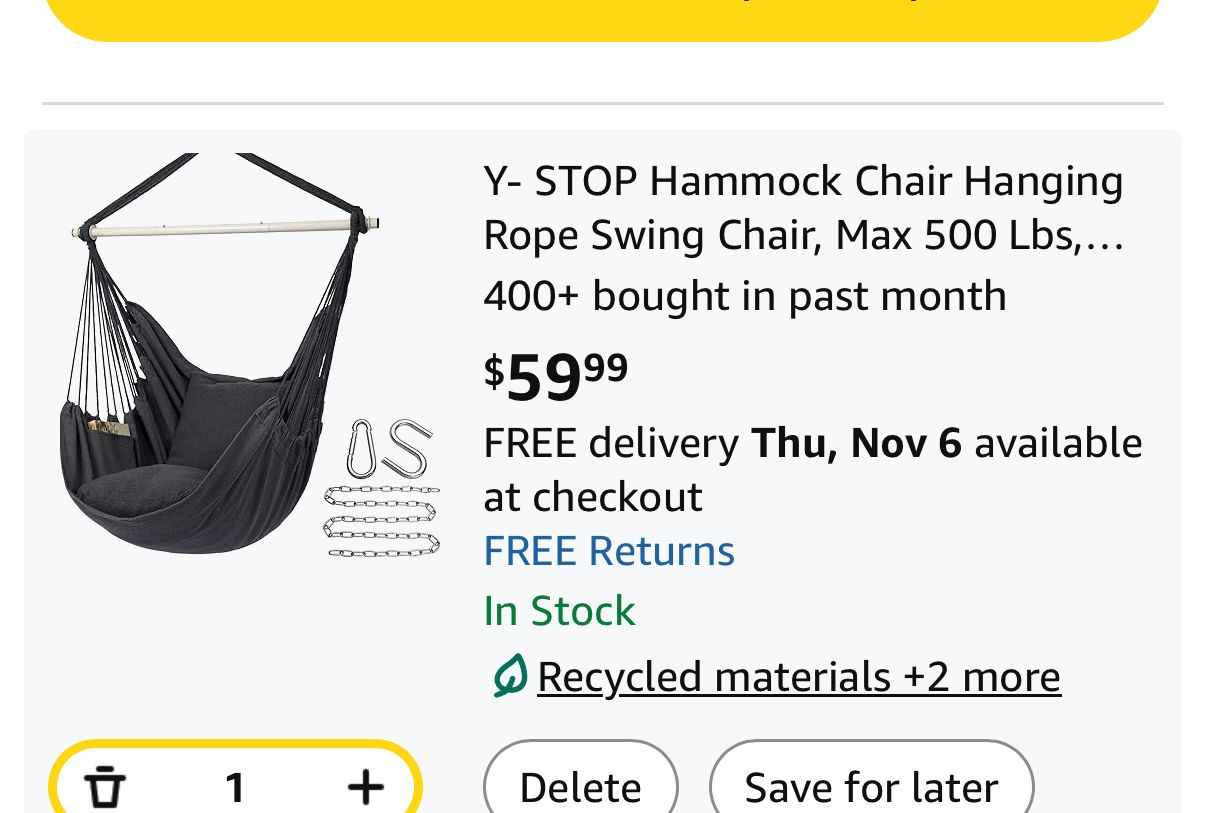Image resolution: width=1206 pixels, height=813 pixels.
Task: Click the $59.99 price
Action: point(556,376)
